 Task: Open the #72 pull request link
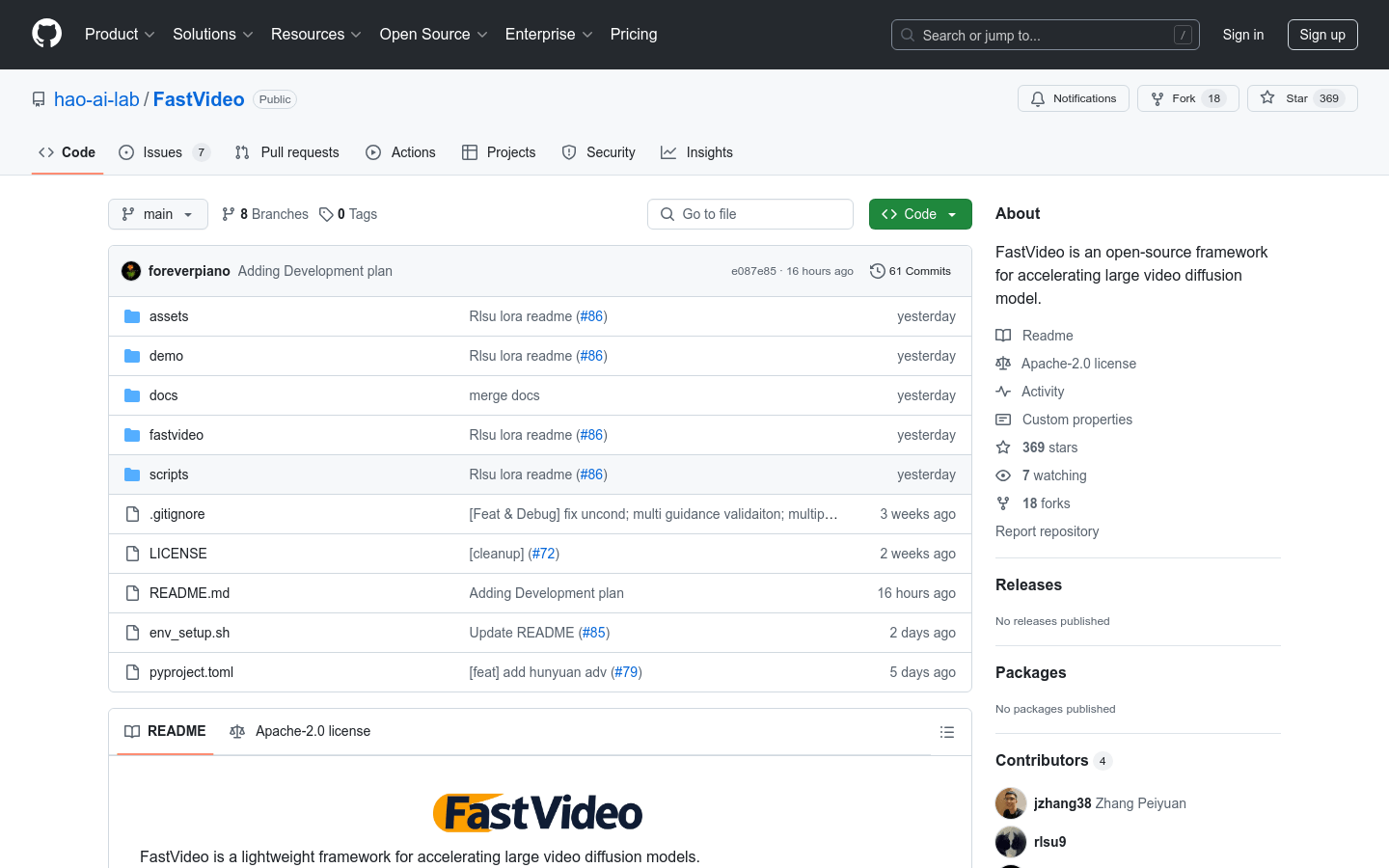point(544,554)
